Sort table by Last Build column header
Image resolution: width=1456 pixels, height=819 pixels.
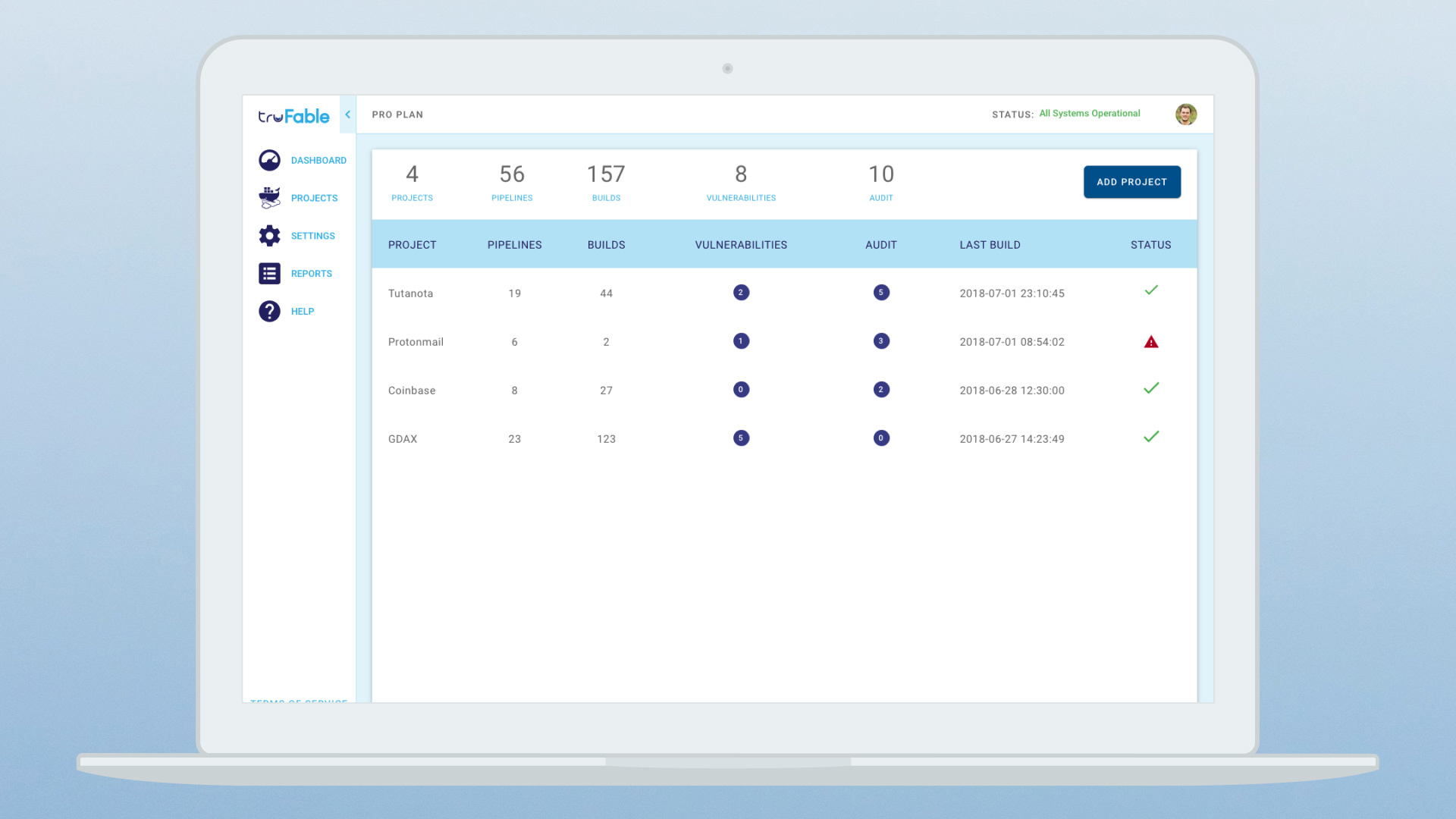[990, 245]
